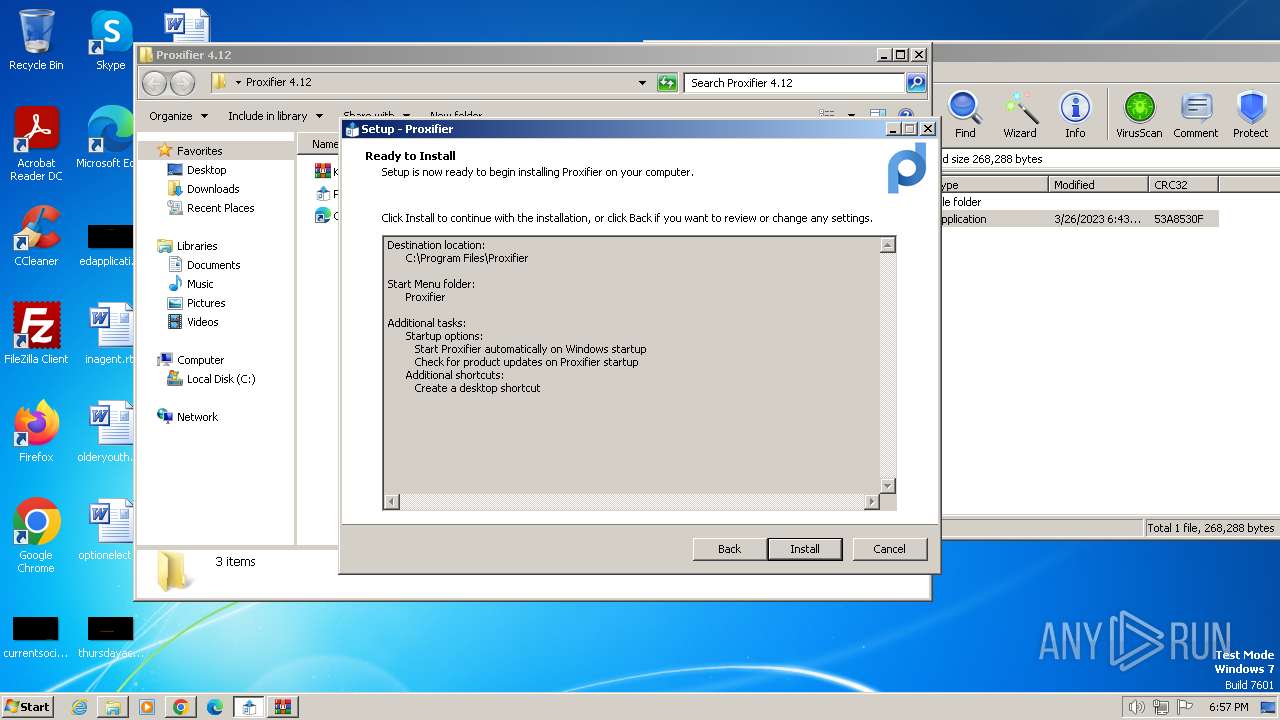Open the Chrome taskbar icon

pos(180,707)
